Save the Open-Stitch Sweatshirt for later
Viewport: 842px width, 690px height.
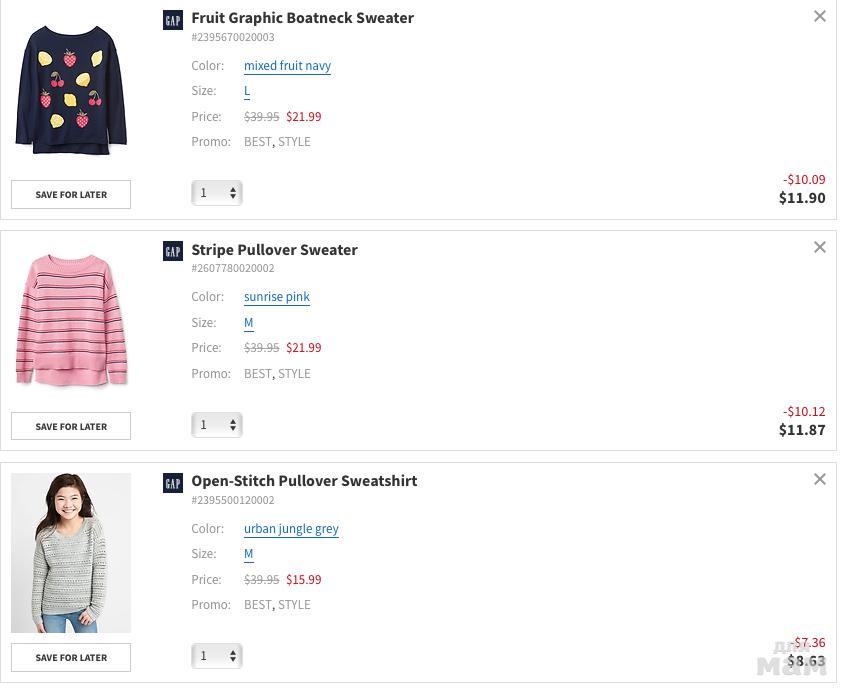[71, 657]
